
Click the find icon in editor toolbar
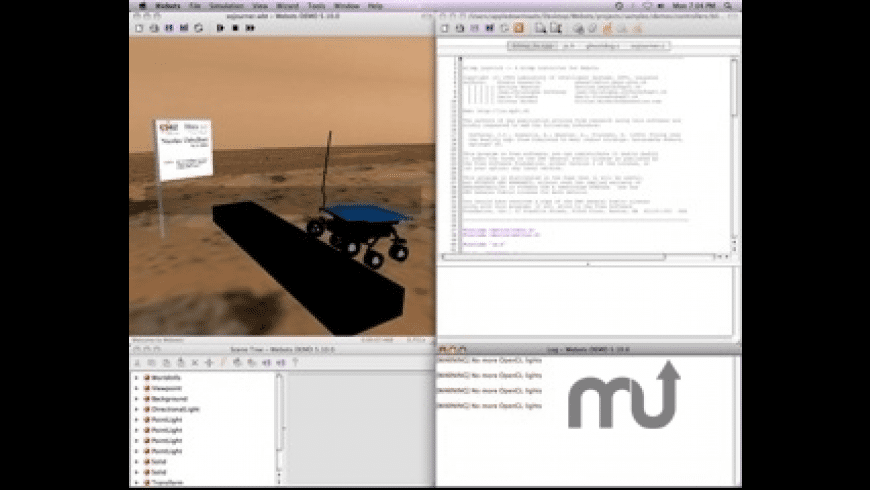click(x=540, y=28)
